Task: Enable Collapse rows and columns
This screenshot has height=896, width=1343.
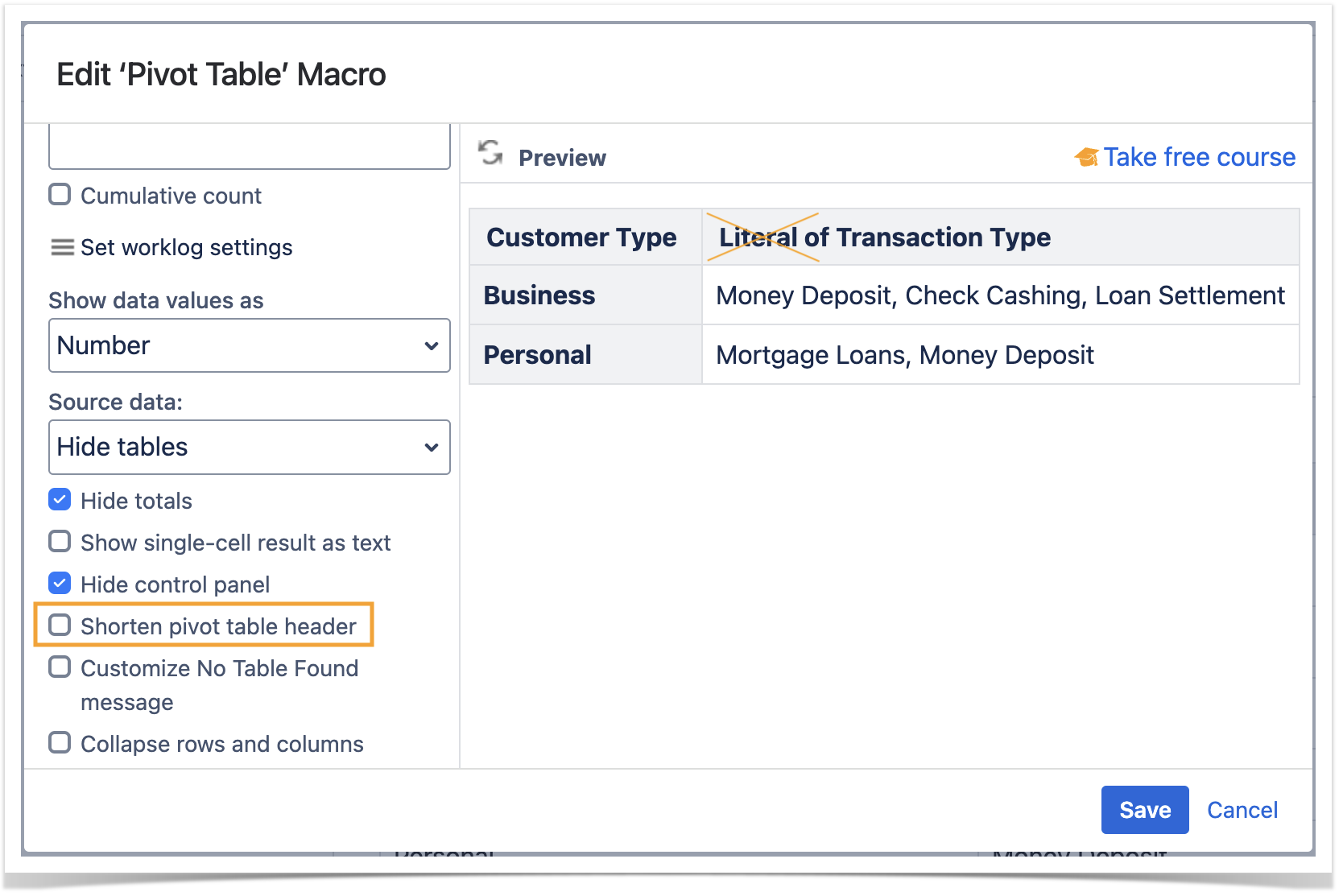Action: point(60,743)
